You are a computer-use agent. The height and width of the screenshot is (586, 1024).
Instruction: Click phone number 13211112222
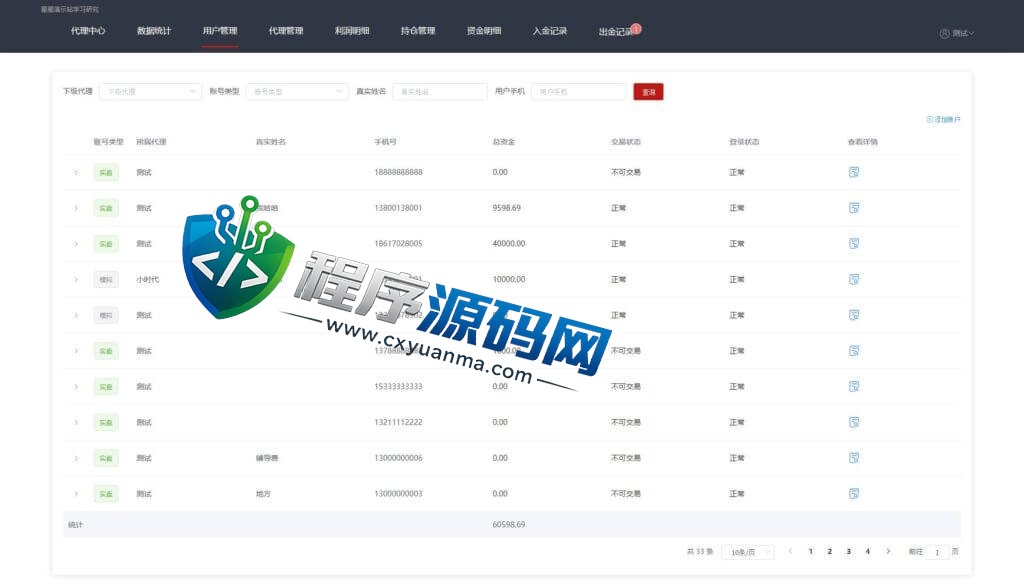coord(398,422)
